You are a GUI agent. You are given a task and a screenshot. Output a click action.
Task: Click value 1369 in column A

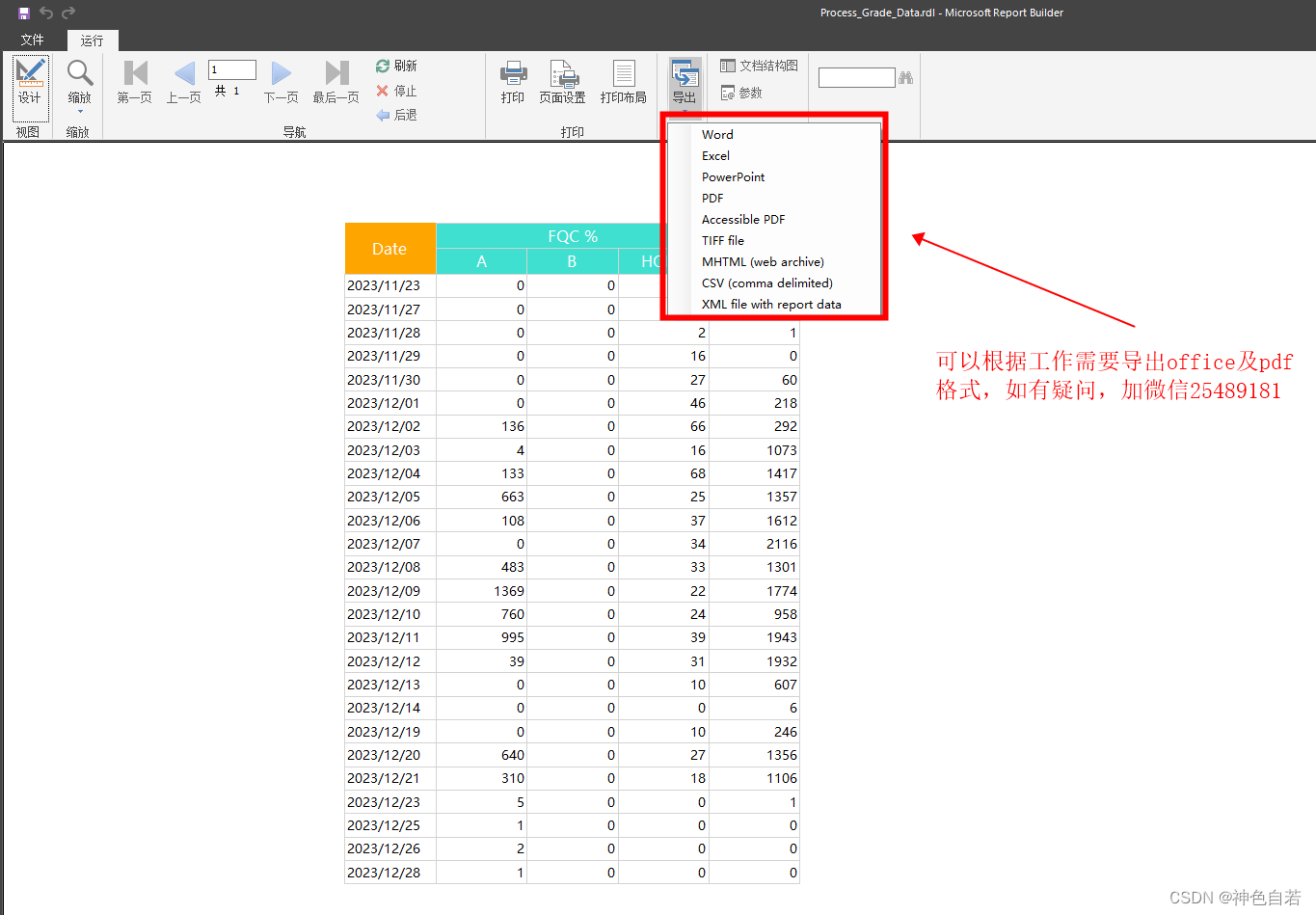(x=509, y=591)
